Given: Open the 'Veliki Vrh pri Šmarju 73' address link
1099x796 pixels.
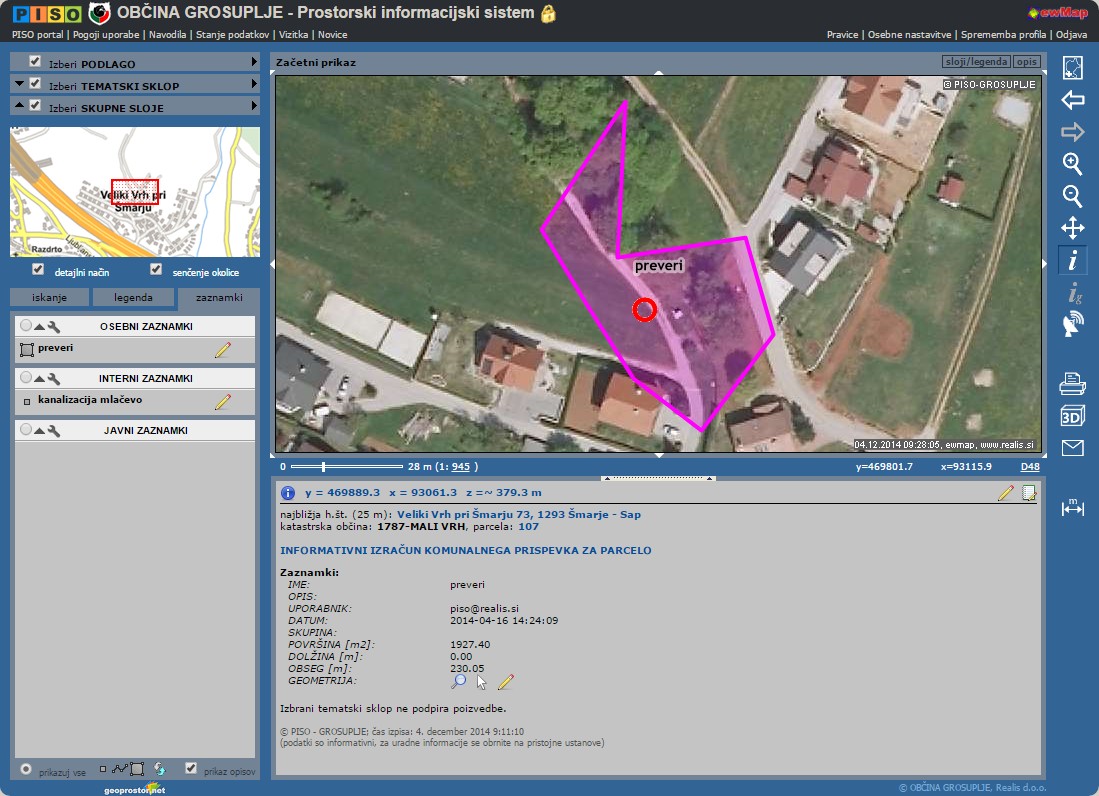Looking at the screenshot, I should point(519,515).
